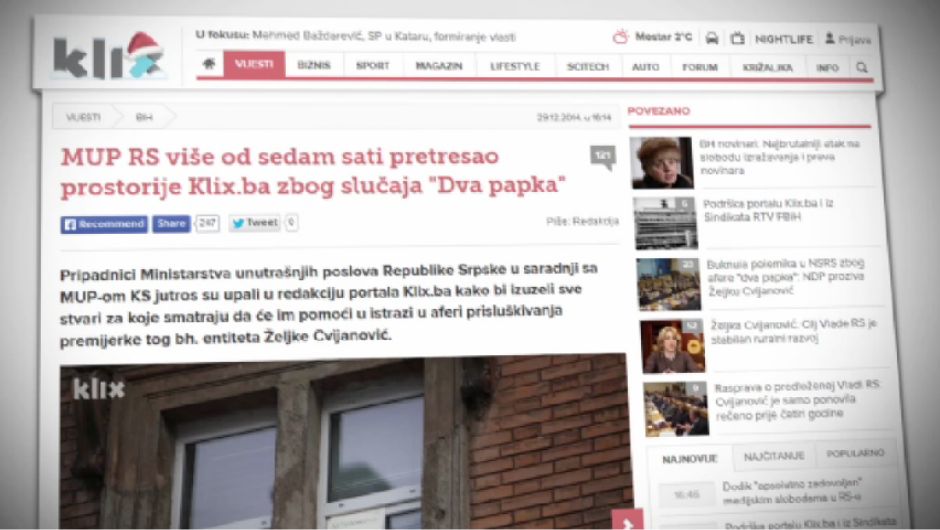Click the VIJESTI breadcrumb

pos(83,117)
